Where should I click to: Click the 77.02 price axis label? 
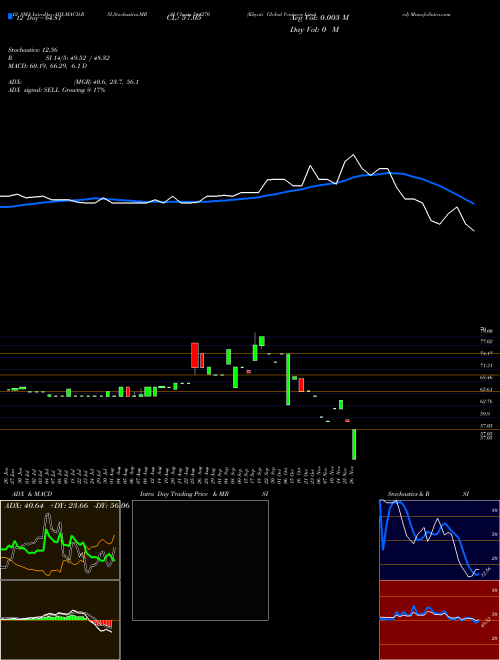pyautogui.click(x=486, y=341)
